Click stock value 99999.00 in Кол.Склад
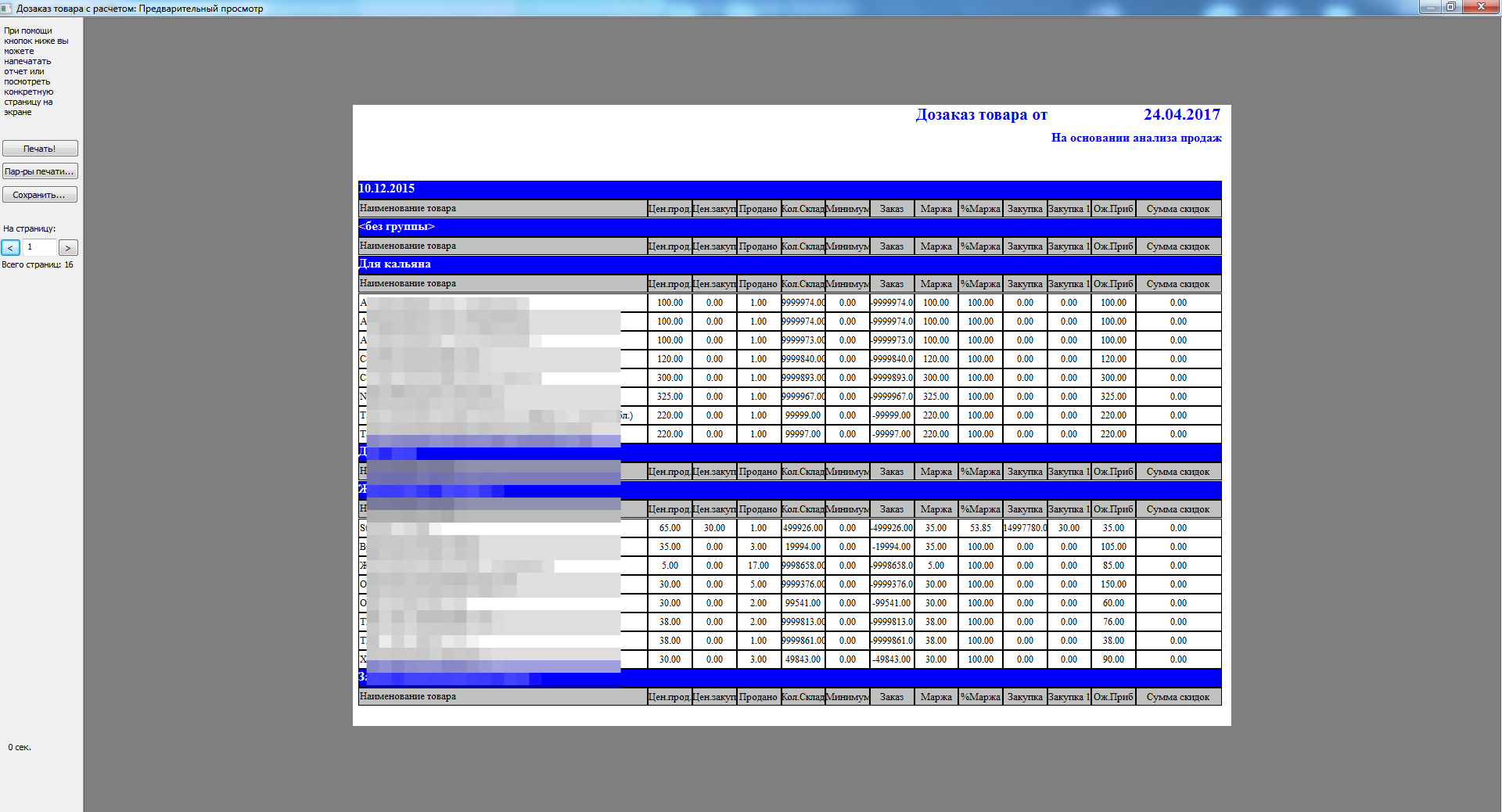 pyautogui.click(x=803, y=415)
